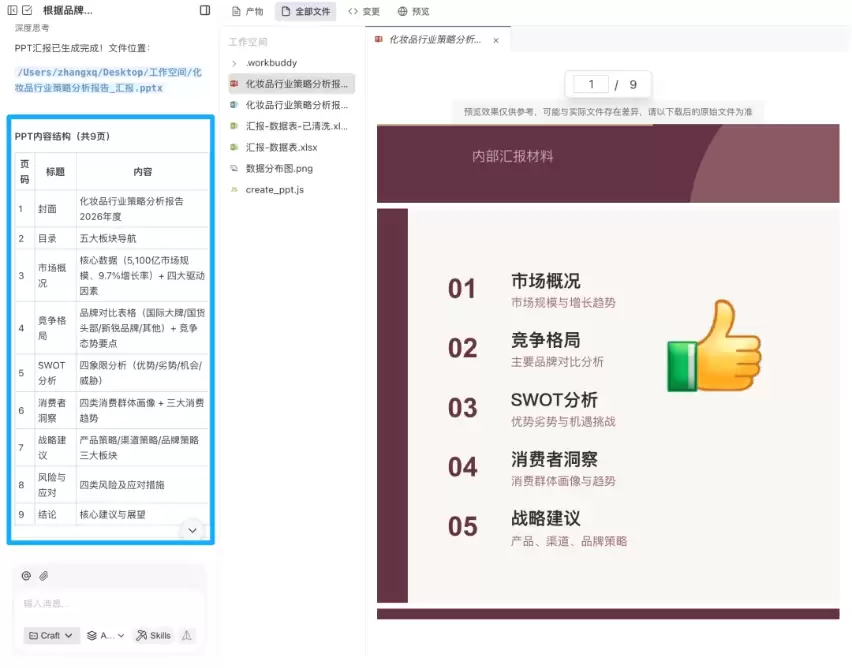Click 市场概况 heading in slide preview

[x=546, y=281]
